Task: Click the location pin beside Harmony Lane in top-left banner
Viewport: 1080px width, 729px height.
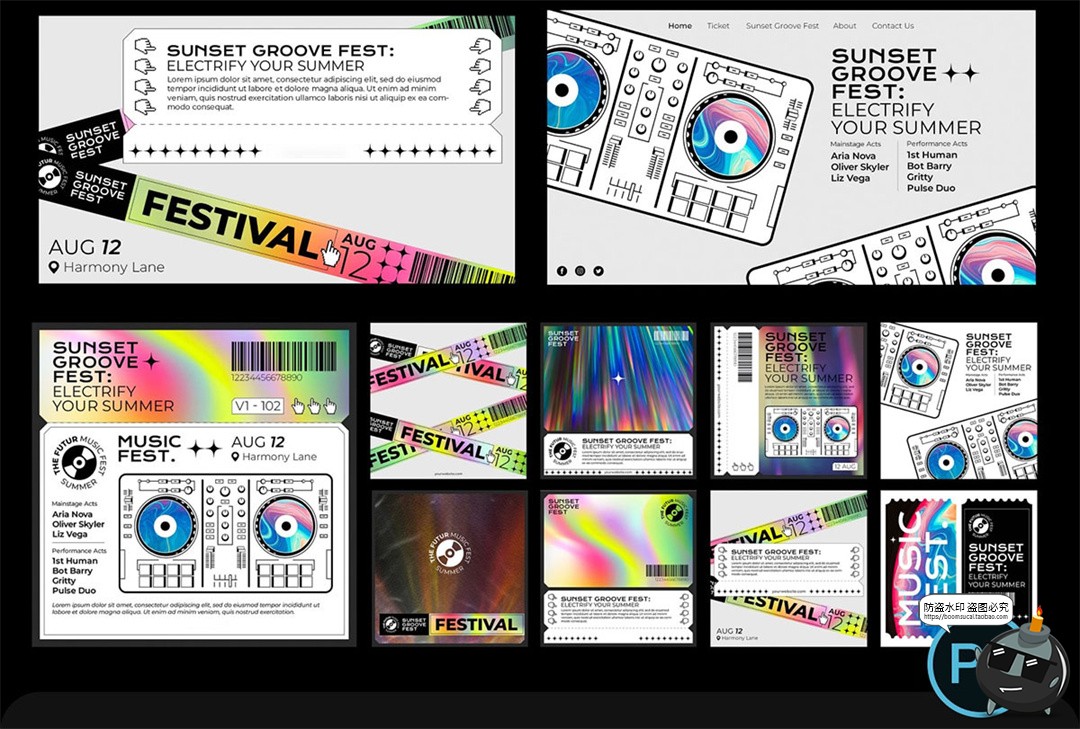Action: [54, 268]
